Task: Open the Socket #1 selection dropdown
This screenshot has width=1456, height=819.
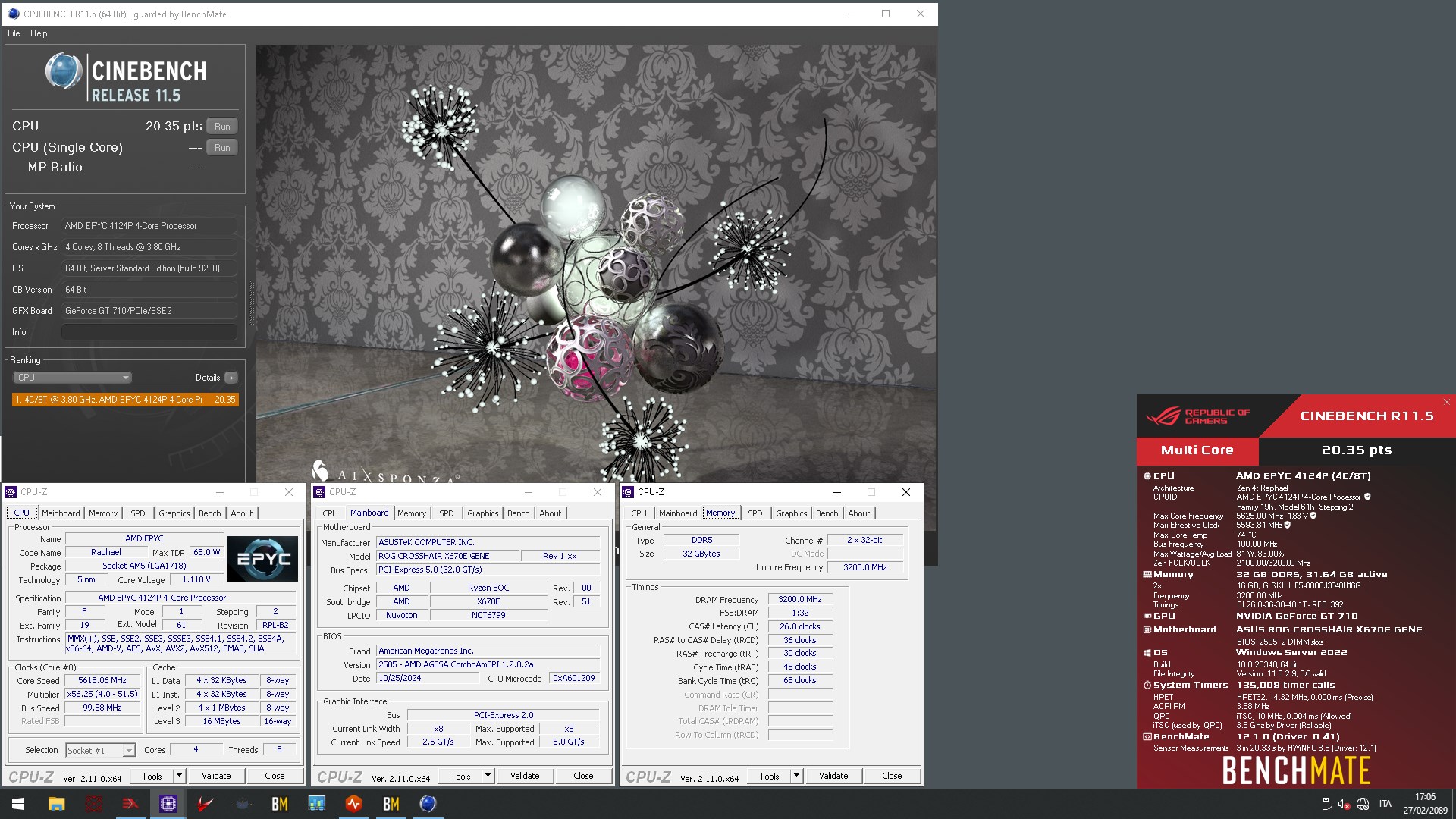Action: pos(100,750)
